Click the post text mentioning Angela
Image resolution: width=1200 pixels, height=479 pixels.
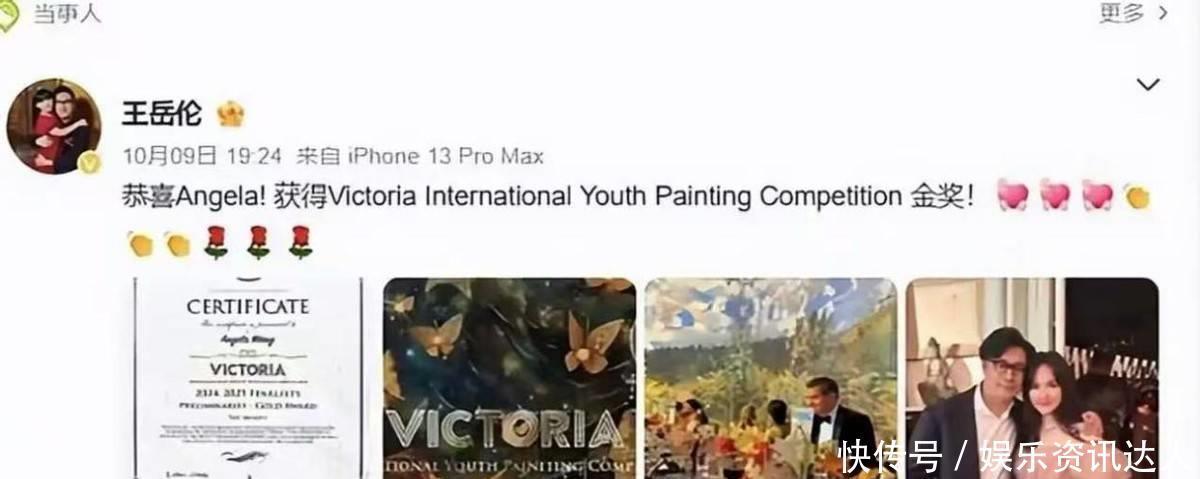point(548,196)
